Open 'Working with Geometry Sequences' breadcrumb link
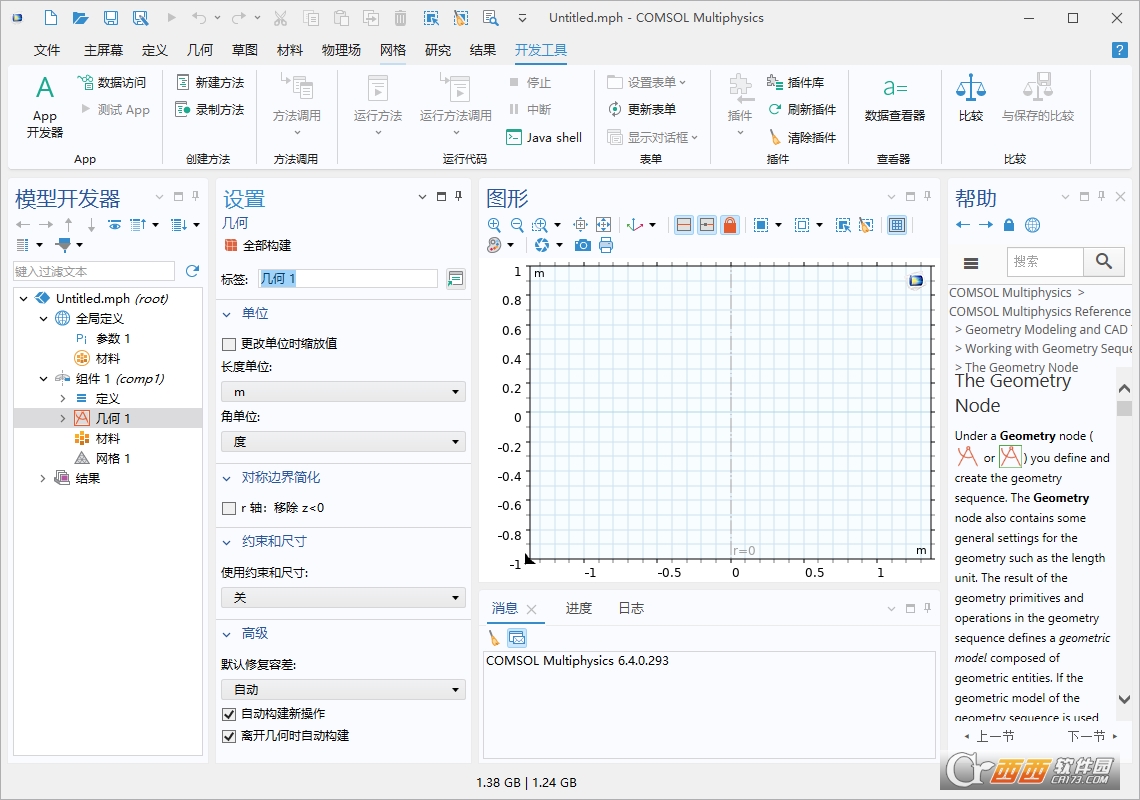Image resolution: width=1140 pixels, height=800 pixels. pyautogui.click(x=1048, y=348)
